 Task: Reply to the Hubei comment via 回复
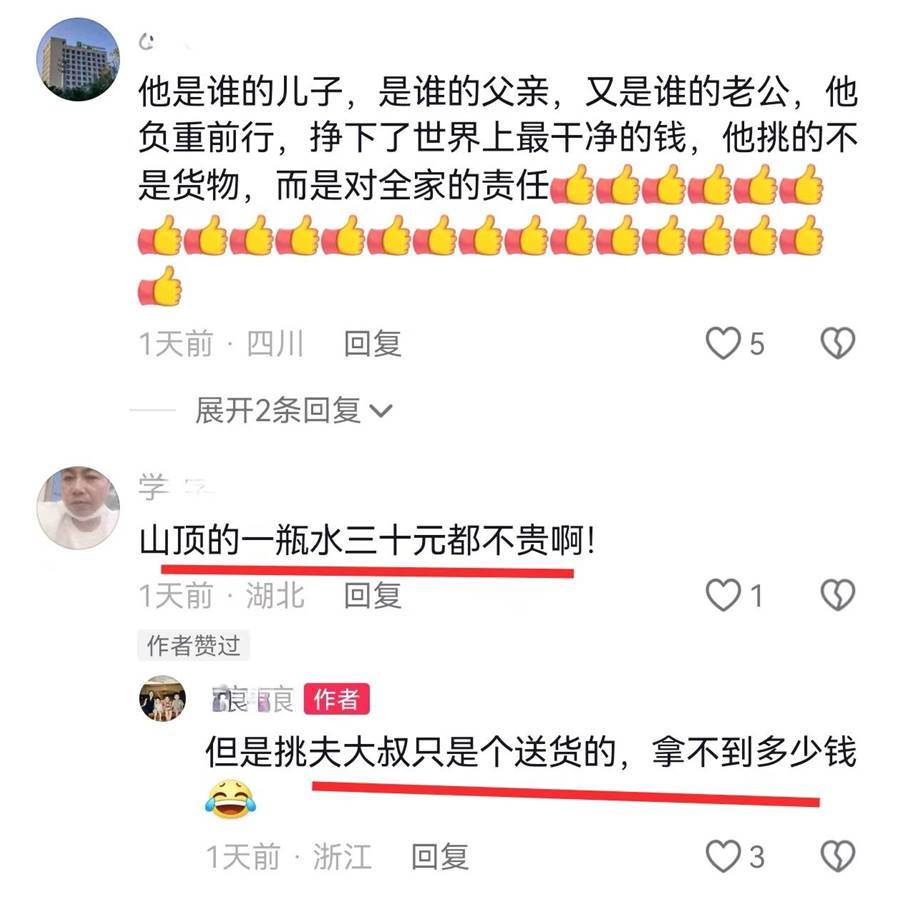click(372, 595)
